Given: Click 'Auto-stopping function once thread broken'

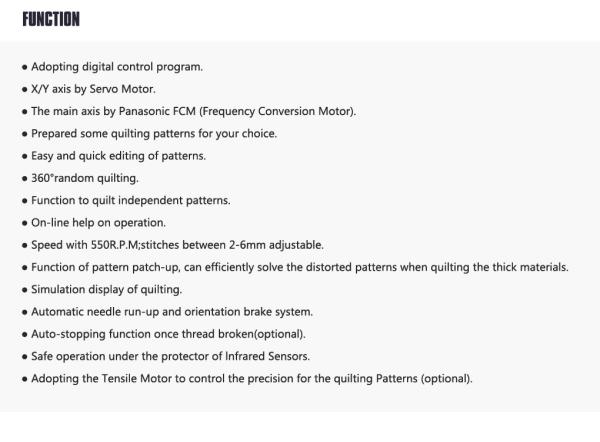Looking at the screenshot, I should coord(168,334).
